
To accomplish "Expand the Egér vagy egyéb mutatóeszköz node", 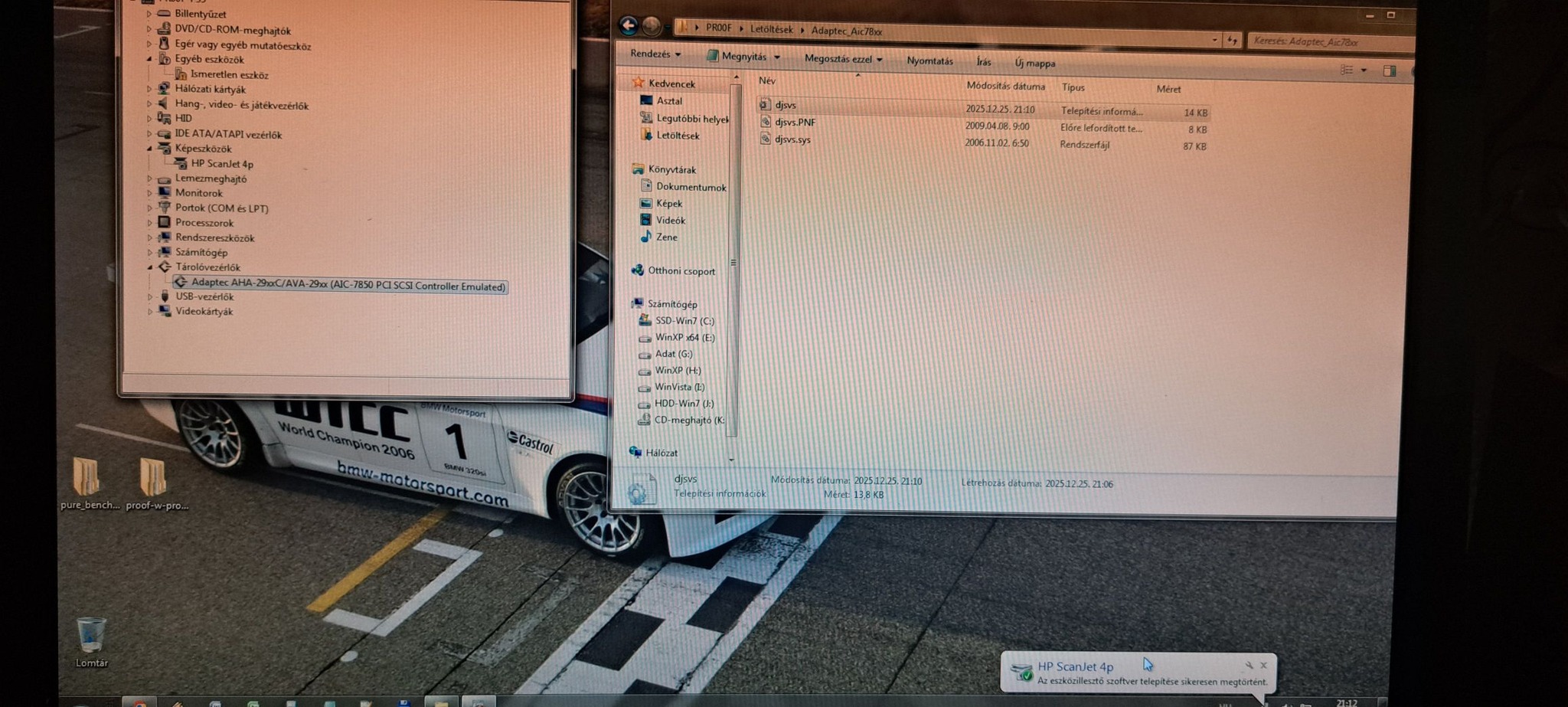I will (149, 44).
